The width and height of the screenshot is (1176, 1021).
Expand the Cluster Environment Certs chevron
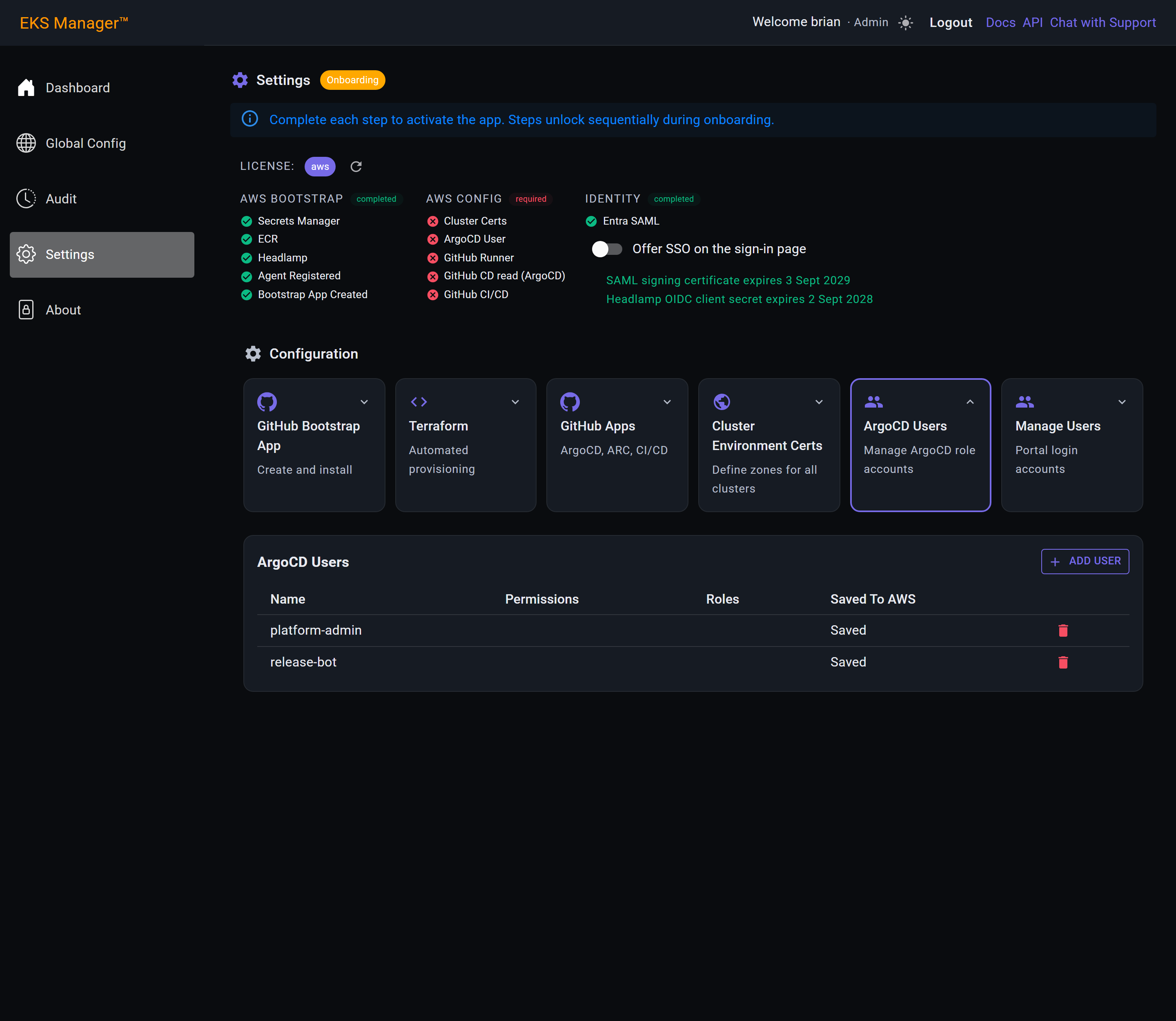point(819,402)
